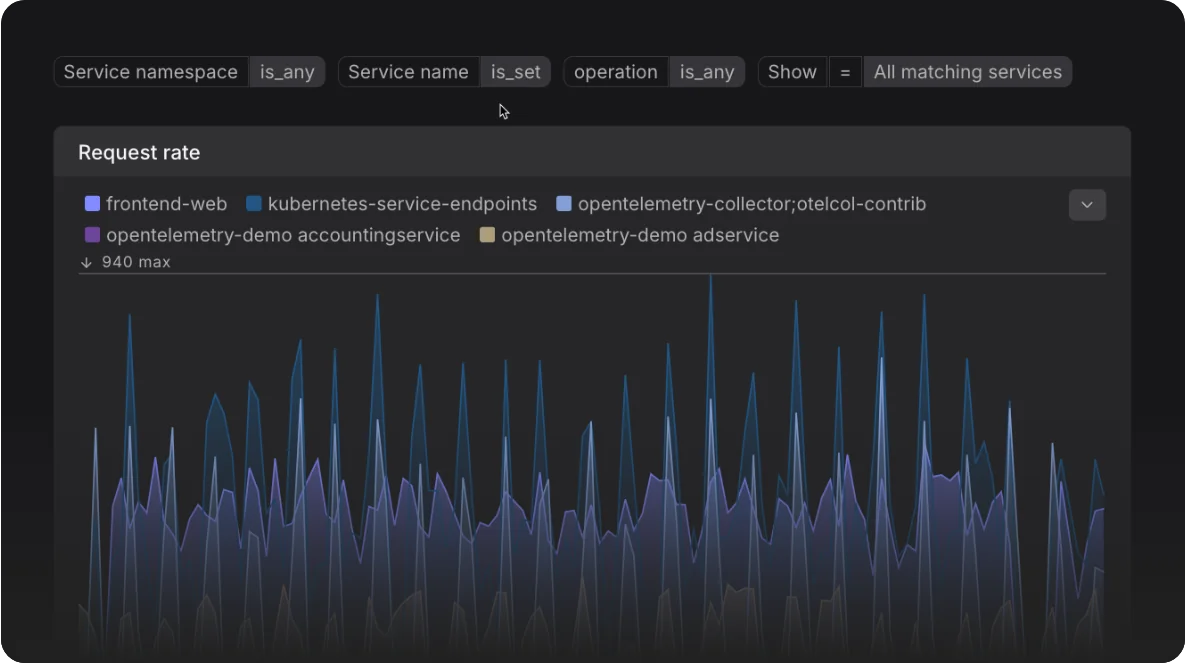The height and width of the screenshot is (663, 1185).
Task: Click the accountingservice legend color swatch
Action: 92,235
